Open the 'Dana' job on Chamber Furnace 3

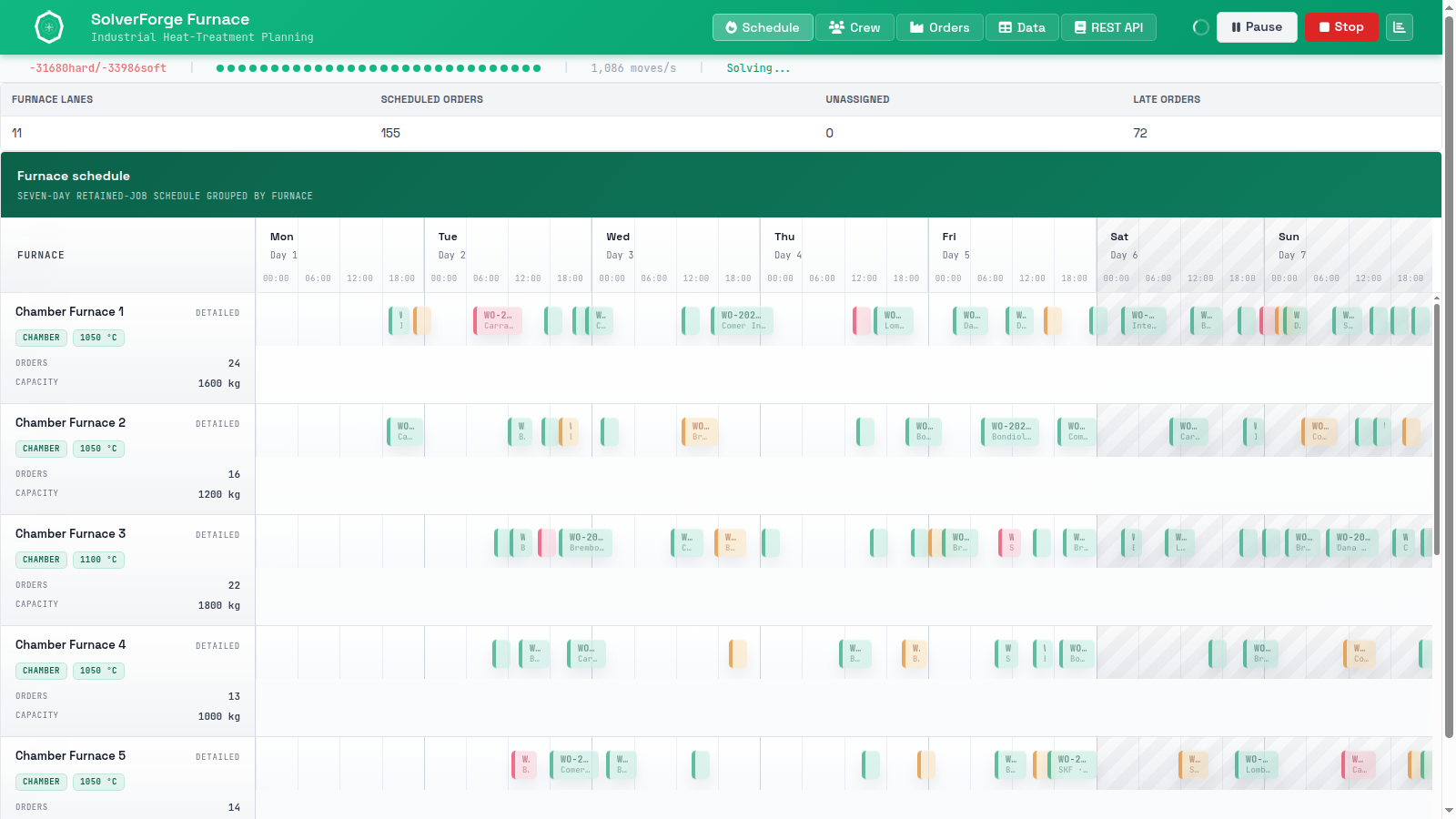click(1352, 542)
